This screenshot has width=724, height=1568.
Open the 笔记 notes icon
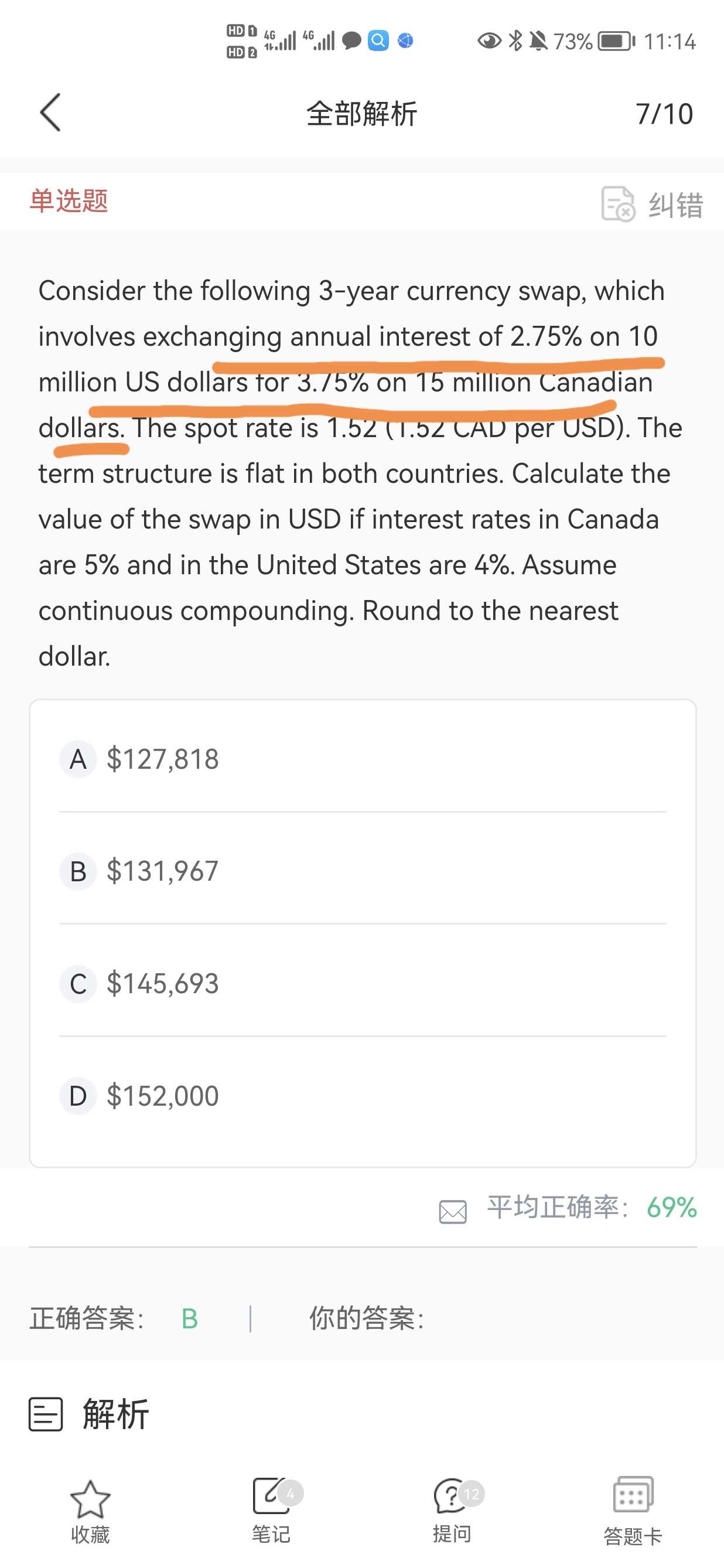point(270,1495)
